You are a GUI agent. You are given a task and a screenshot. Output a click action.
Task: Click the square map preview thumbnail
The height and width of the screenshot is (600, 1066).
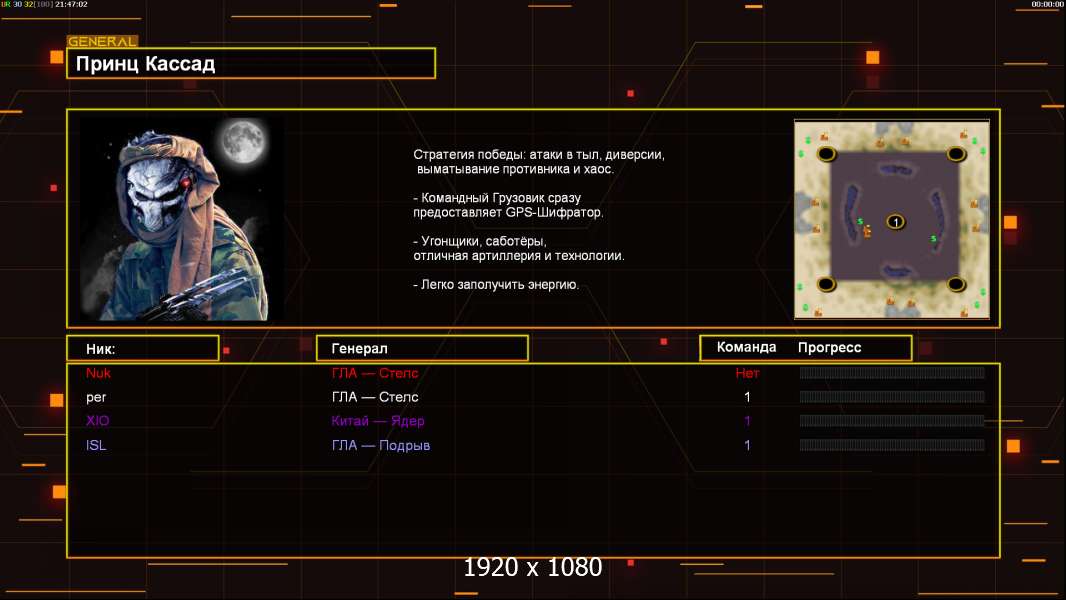892,219
